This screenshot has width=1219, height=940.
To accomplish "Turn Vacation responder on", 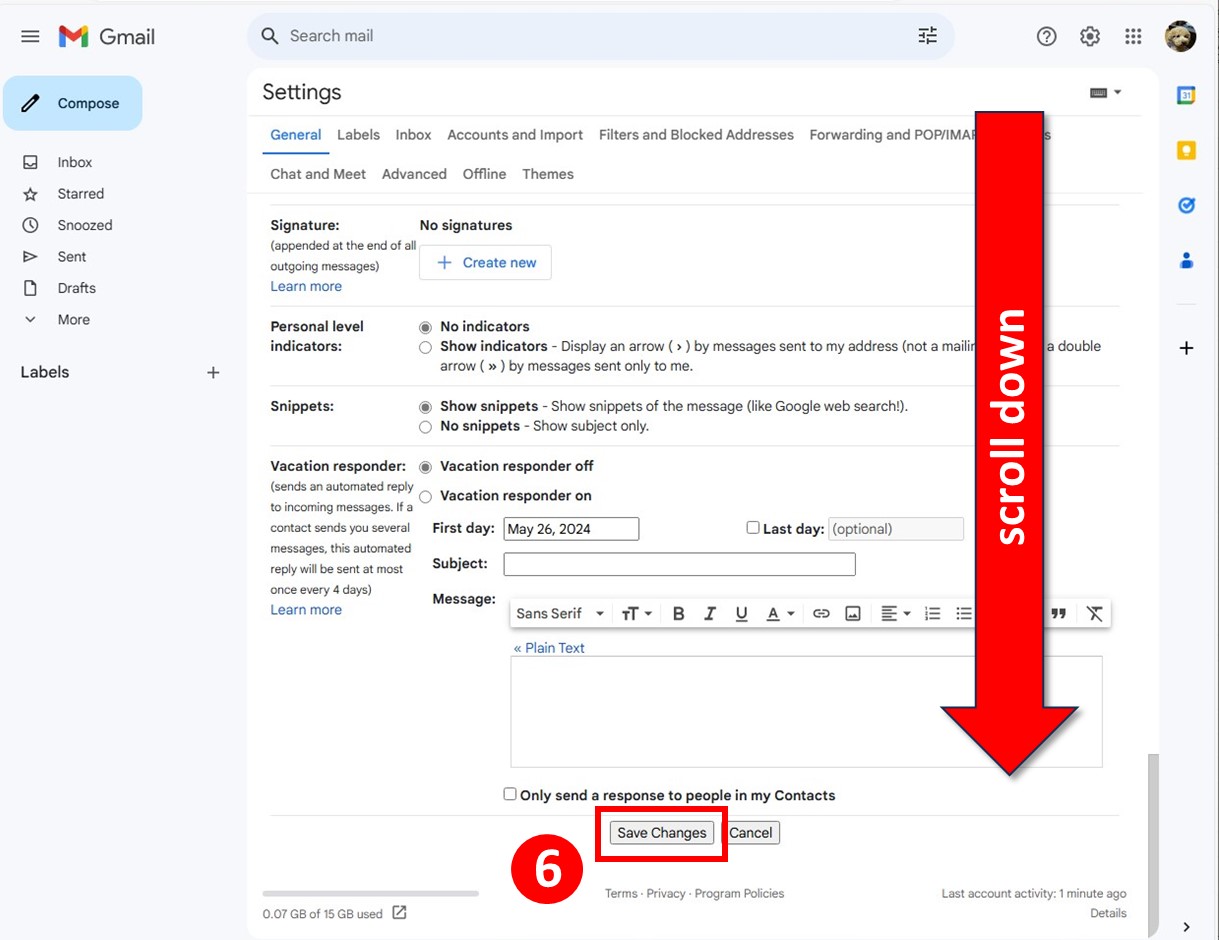I will tap(426, 496).
